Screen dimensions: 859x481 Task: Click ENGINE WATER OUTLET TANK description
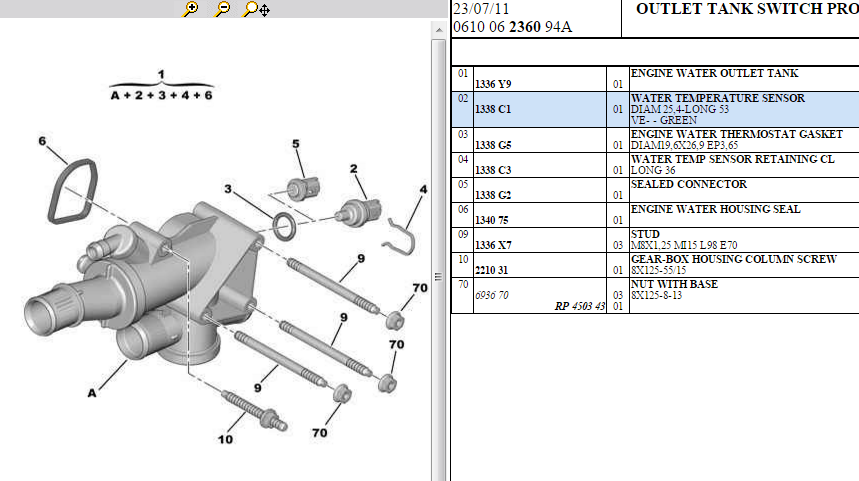(714, 73)
